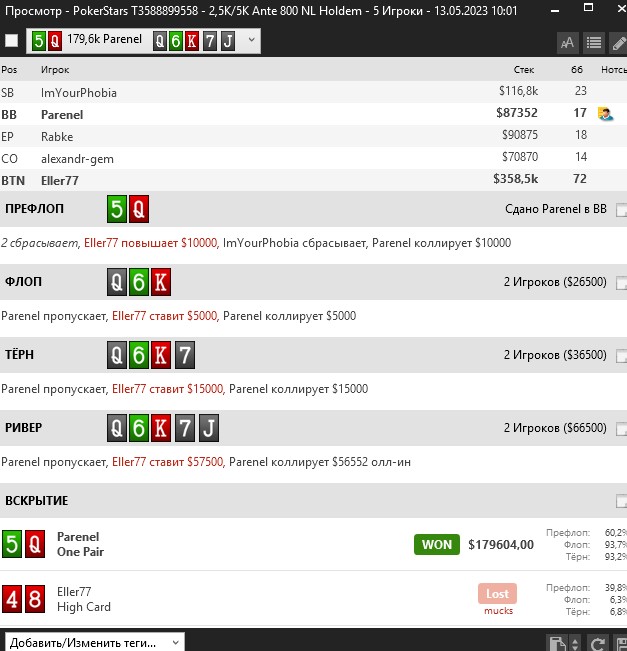This screenshot has height=651, width=627.
Task: Click 'High Card' hand description
Action: pyautogui.click(x=84, y=607)
